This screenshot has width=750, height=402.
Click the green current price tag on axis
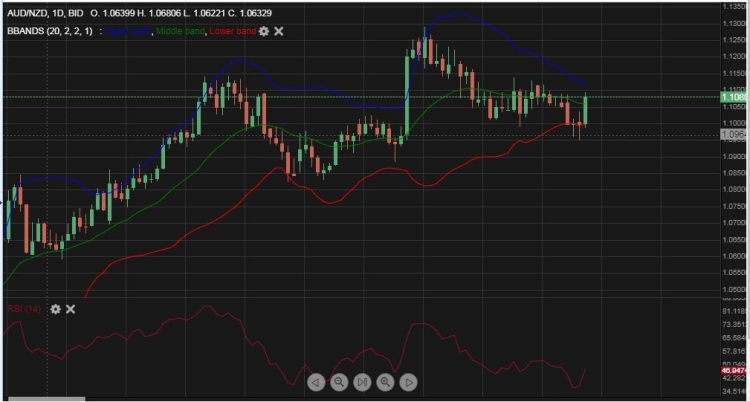coord(733,97)
